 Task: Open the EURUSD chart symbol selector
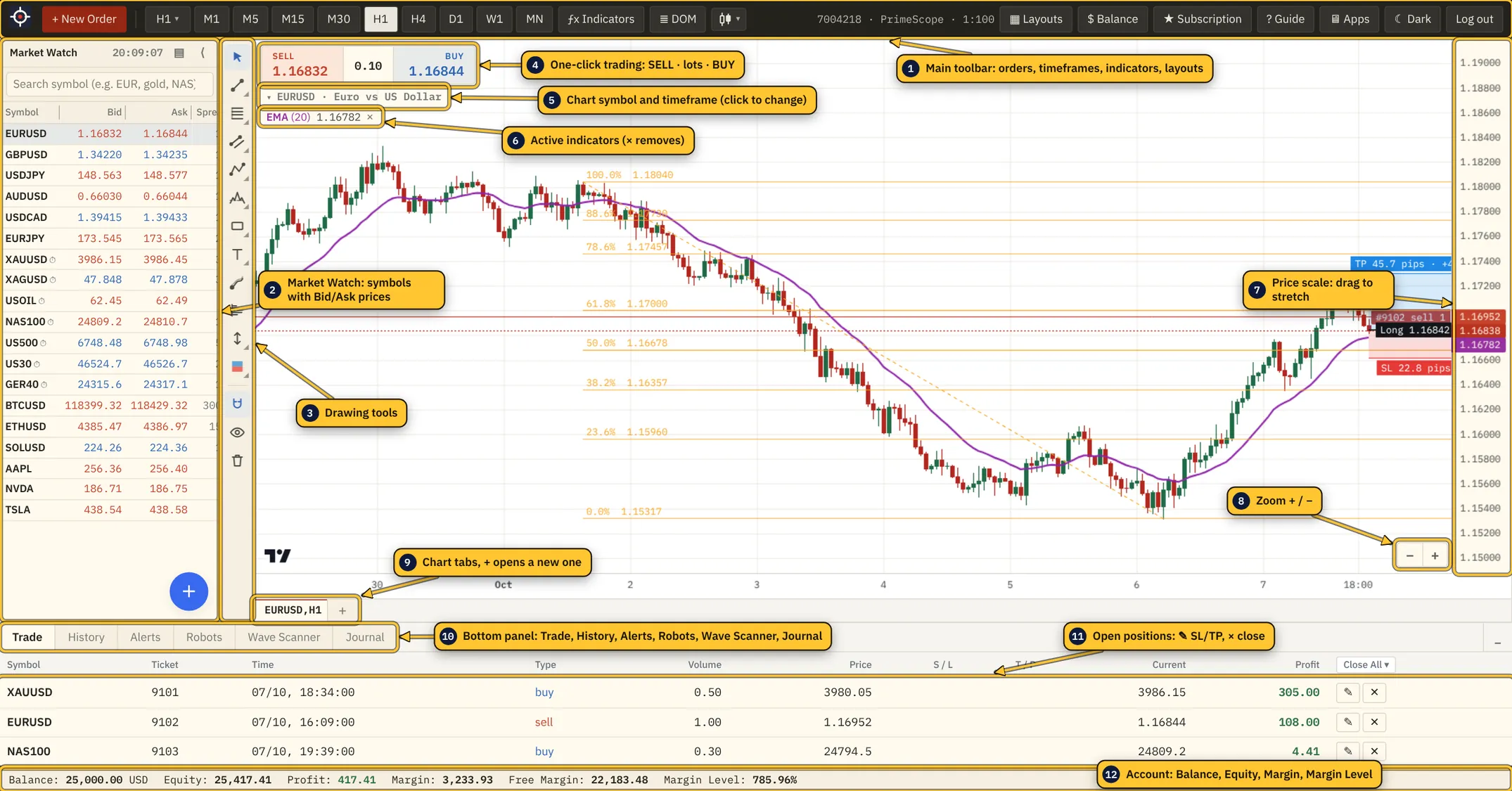(x=354, y=97)
